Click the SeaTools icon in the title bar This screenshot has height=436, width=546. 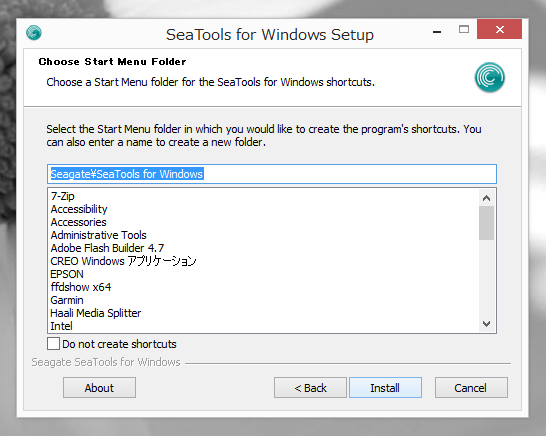tap(34, 33)
